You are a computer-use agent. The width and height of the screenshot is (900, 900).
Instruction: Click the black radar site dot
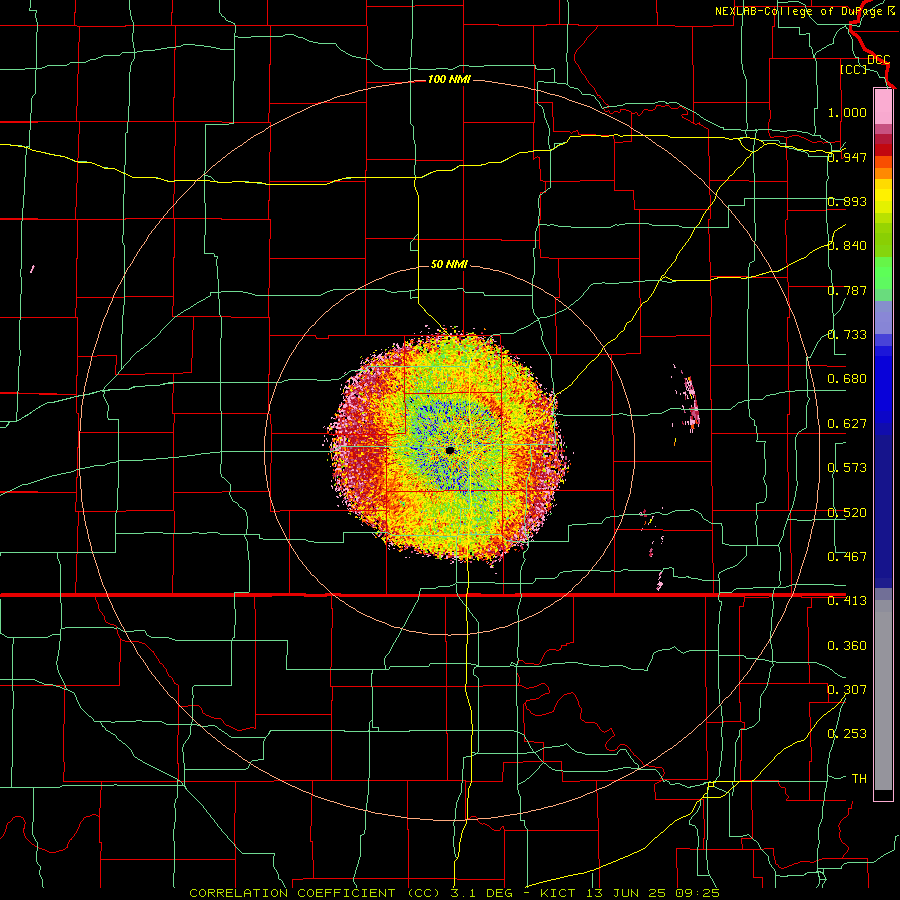point(450,451)
